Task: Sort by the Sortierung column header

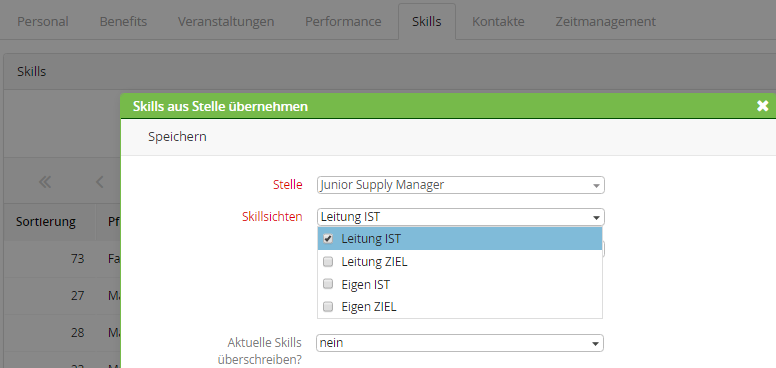Action: [46, 222]
